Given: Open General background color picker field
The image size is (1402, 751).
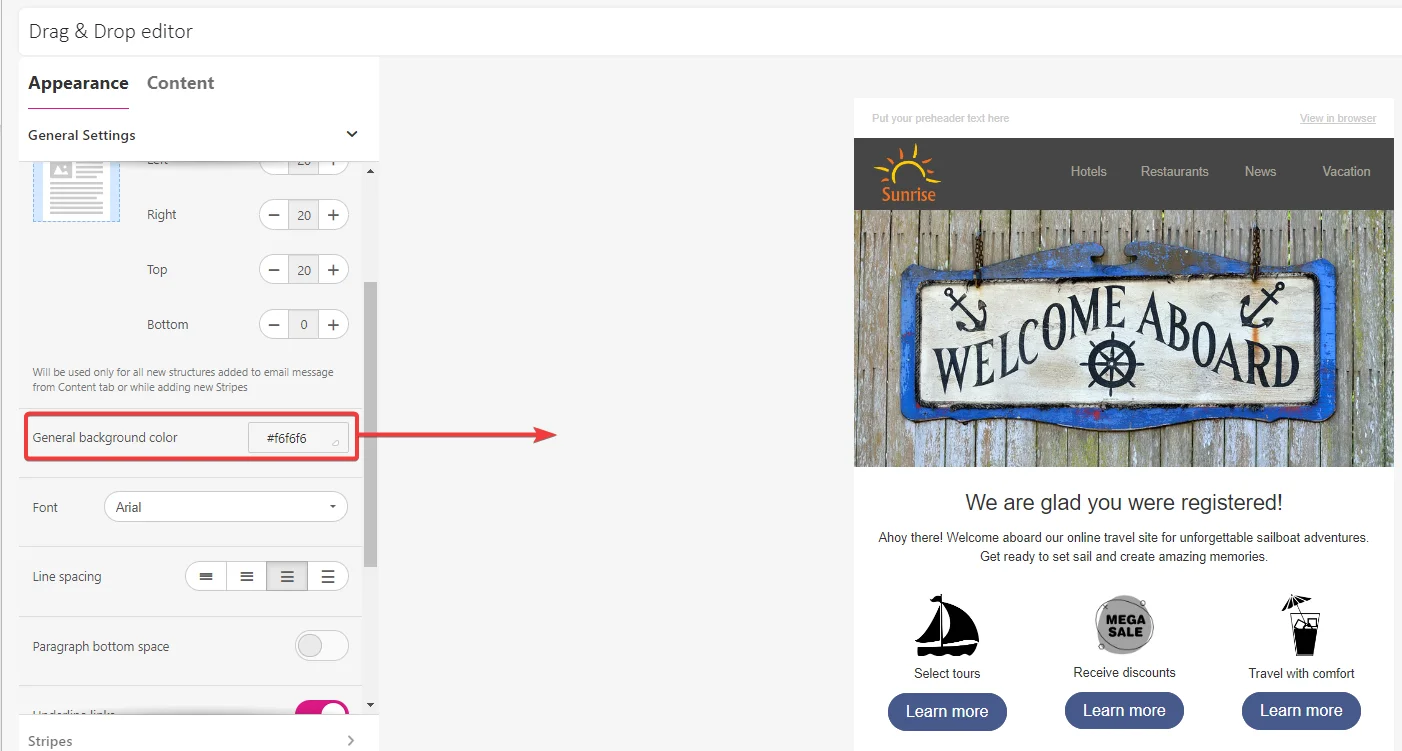Looking at the screenshot, I should (x=298, y=438).
